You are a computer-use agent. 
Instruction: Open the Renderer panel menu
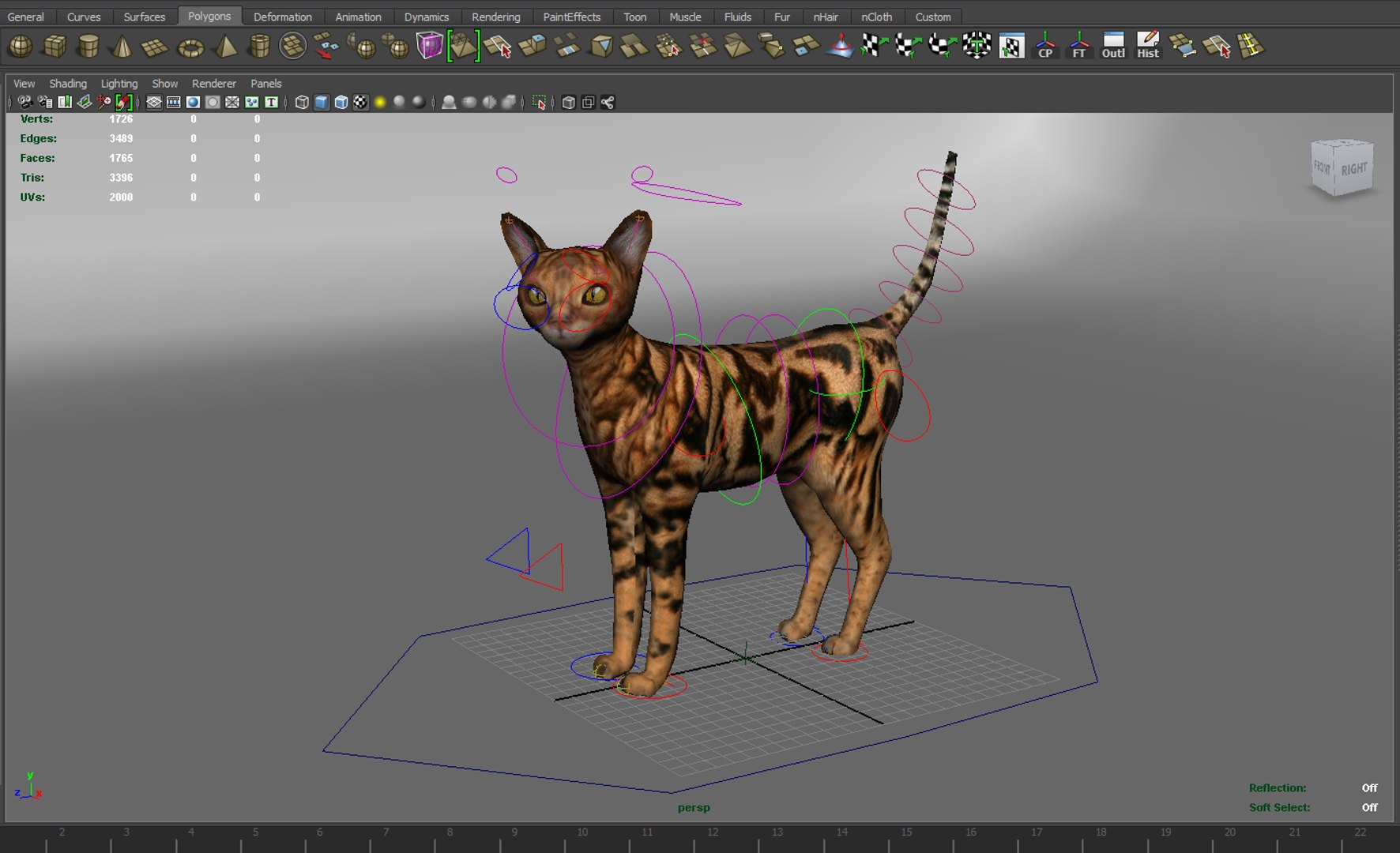coord(214,83)
